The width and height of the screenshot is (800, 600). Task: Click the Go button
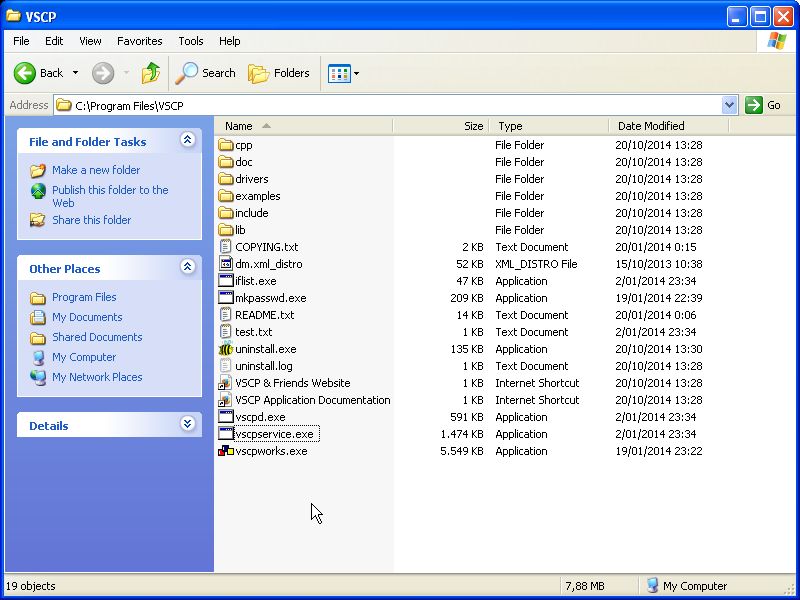(763, 105)
